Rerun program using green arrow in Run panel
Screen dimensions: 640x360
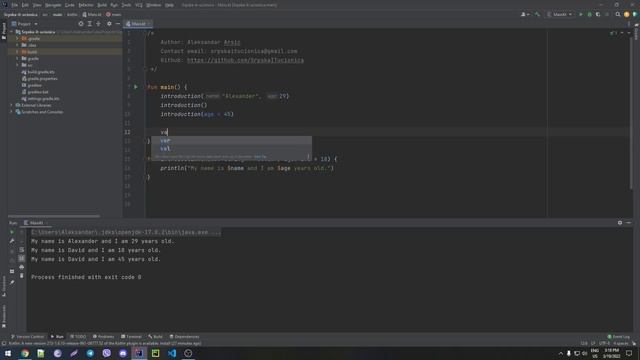(12, 232)
